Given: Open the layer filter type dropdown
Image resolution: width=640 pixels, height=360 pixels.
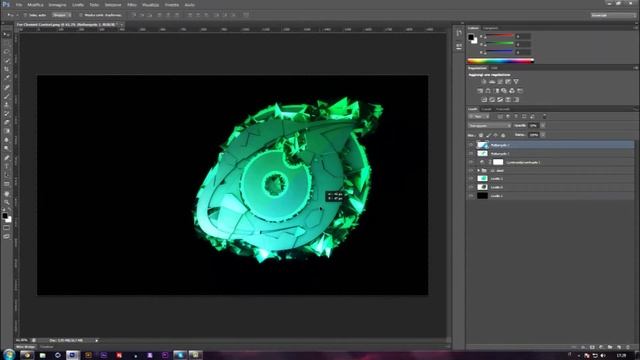Looking at the screenshot, I should click(479, 117).
